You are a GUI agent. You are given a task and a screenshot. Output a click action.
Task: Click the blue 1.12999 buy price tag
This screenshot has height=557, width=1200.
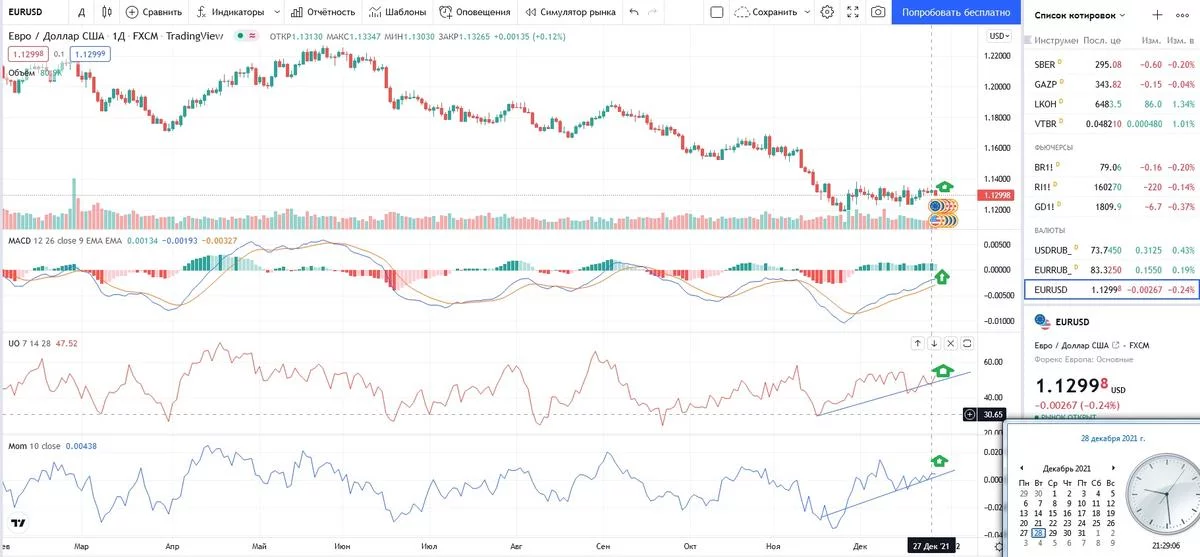pyautogui.click(x=88, y=55)
